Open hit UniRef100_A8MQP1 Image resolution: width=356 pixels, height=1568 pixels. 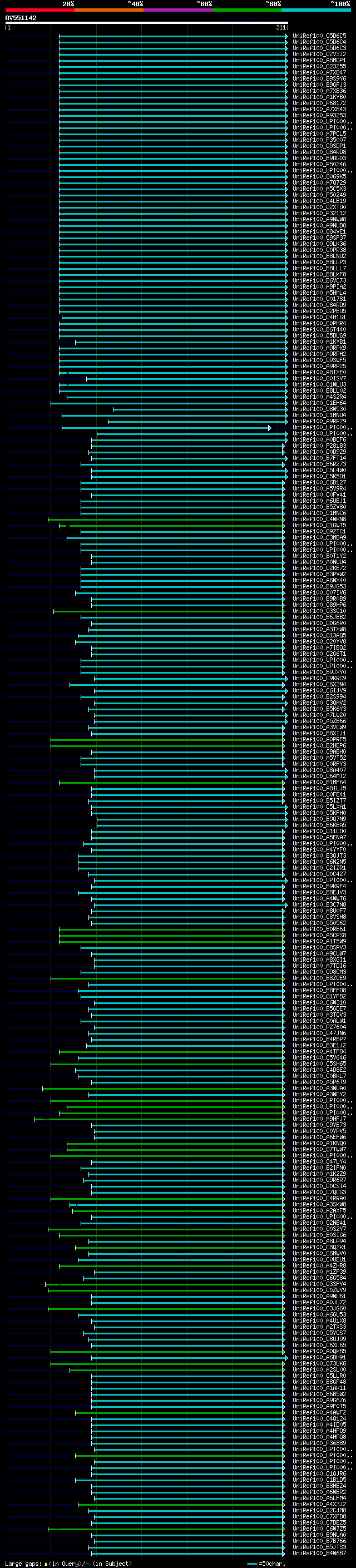click(319, 60)
